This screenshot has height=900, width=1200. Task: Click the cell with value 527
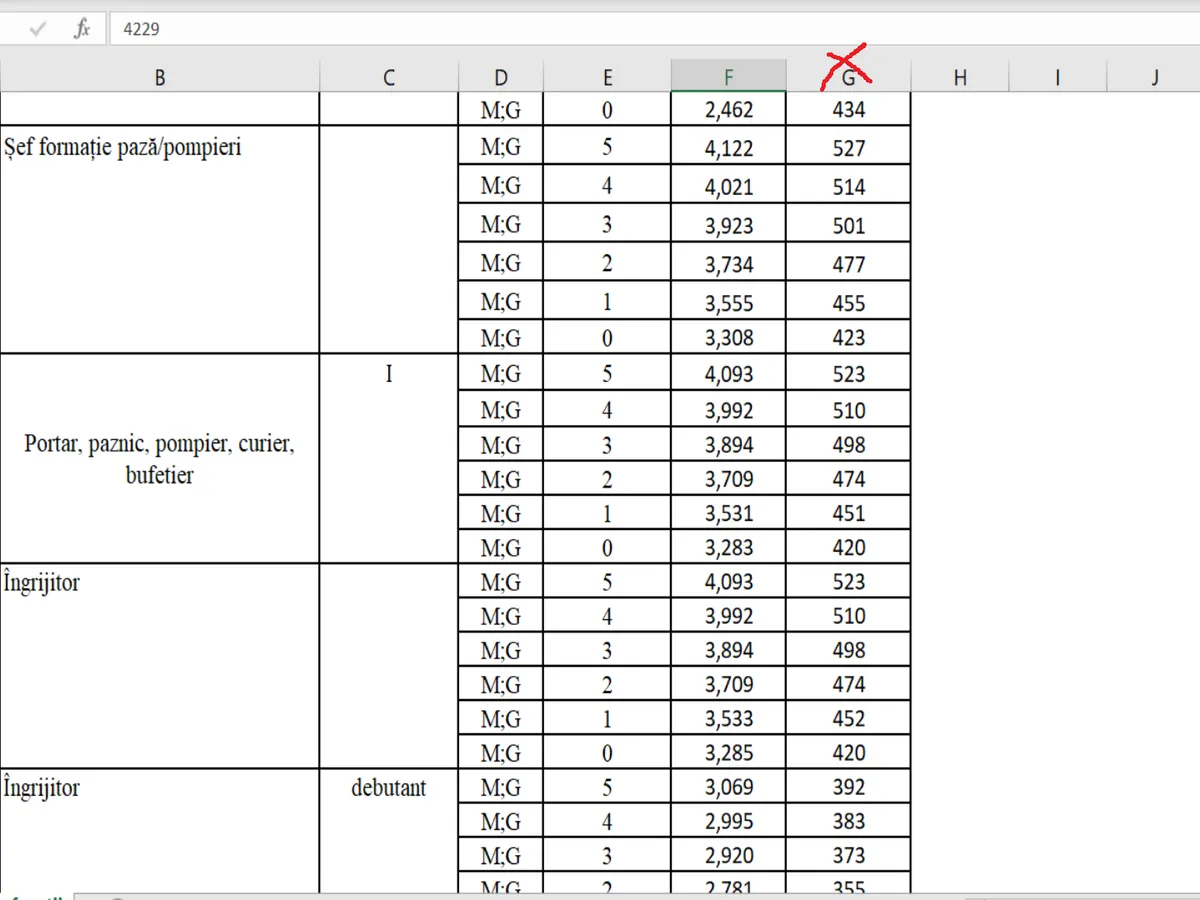coord(848,148)
